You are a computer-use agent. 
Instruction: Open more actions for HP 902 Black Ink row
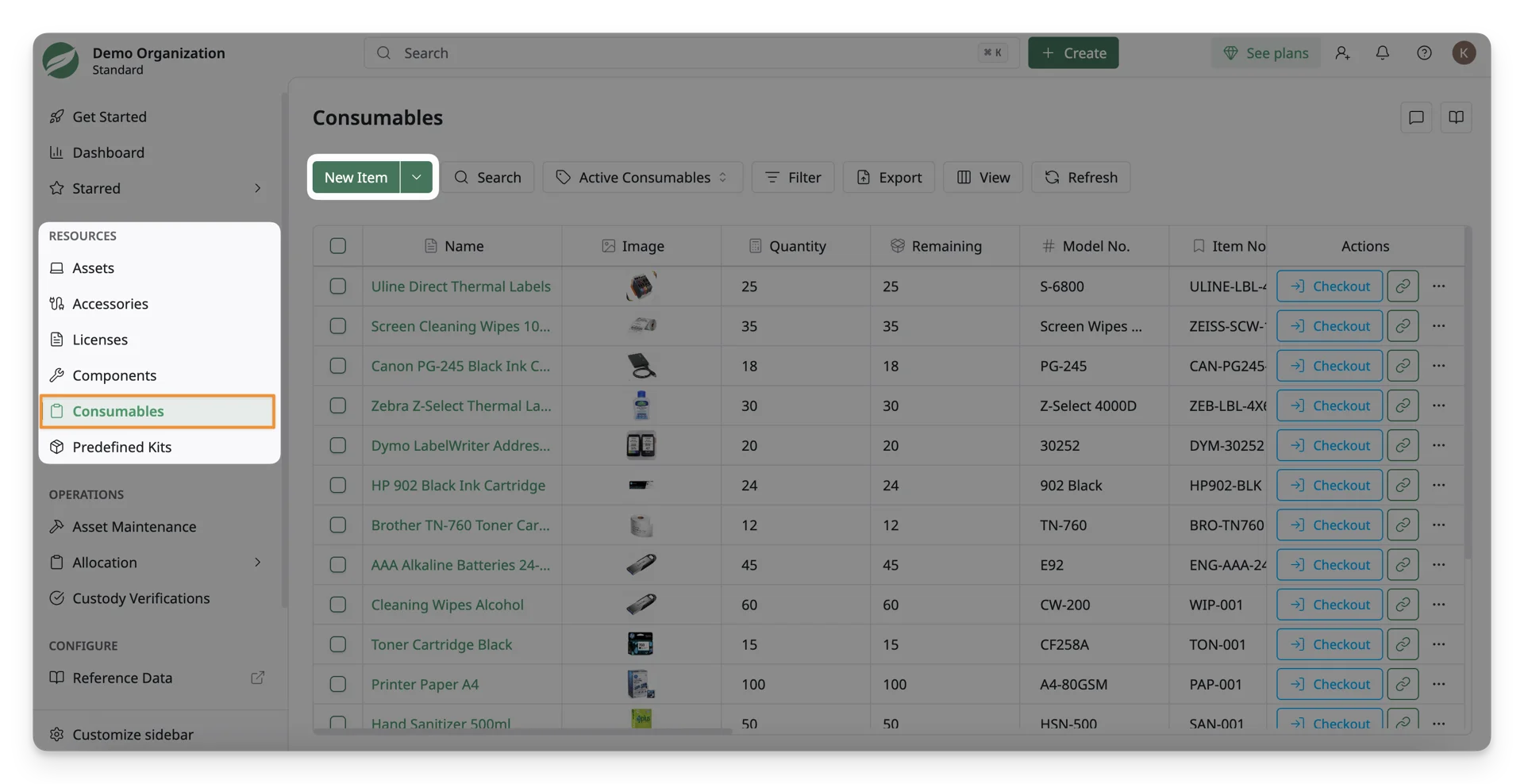coord(1439,485)
